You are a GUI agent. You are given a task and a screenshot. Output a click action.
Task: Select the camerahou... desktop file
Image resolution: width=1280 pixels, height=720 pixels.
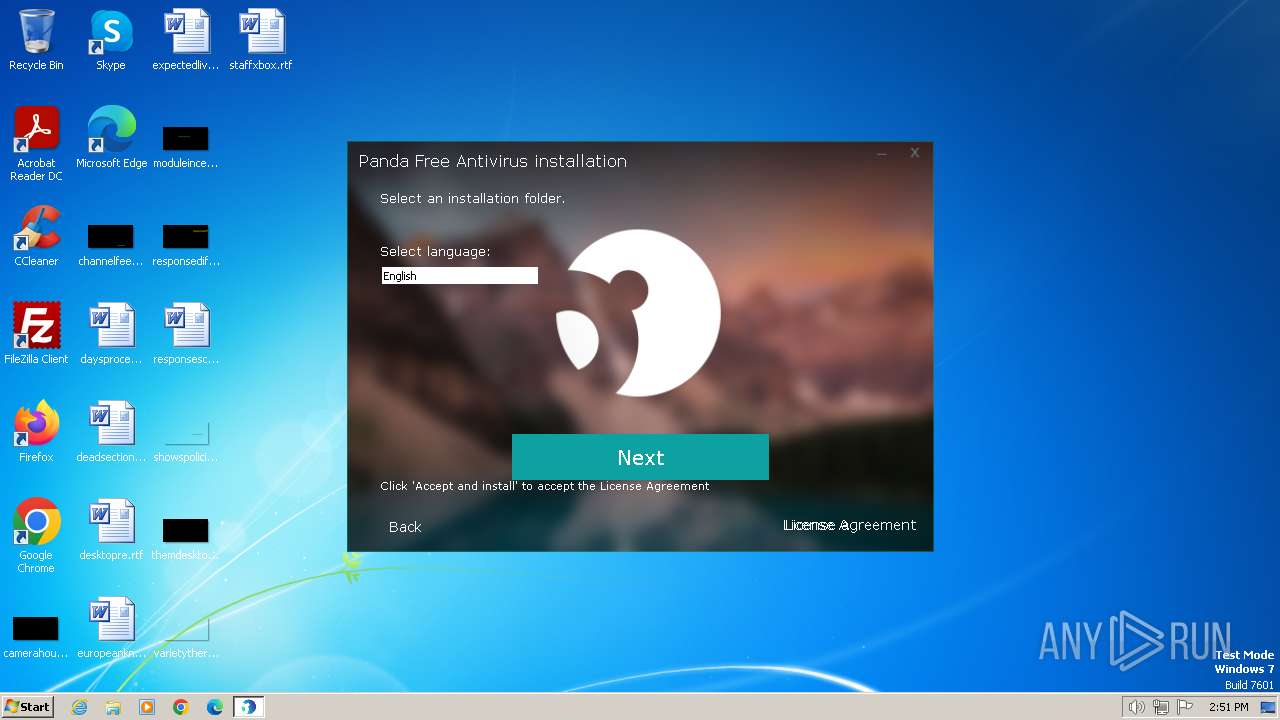[x=36, y=636]
